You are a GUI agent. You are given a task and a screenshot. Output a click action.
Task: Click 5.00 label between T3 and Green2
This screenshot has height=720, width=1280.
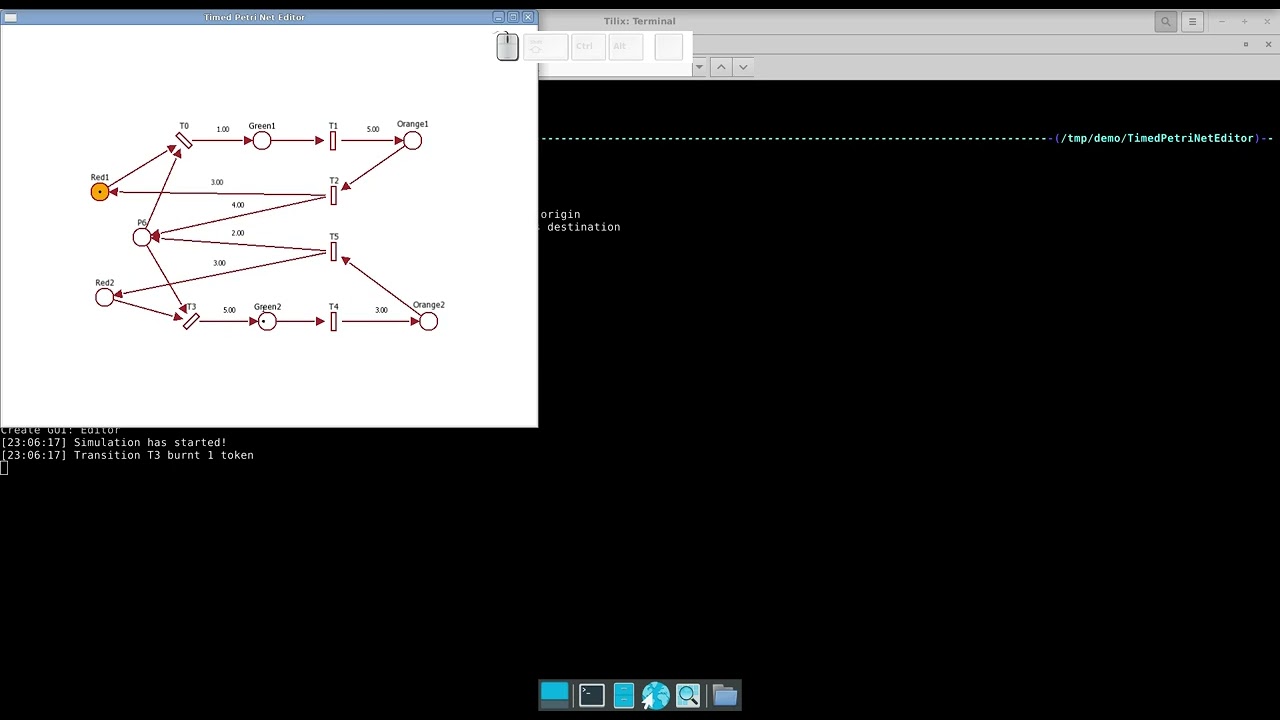point(230,310)
